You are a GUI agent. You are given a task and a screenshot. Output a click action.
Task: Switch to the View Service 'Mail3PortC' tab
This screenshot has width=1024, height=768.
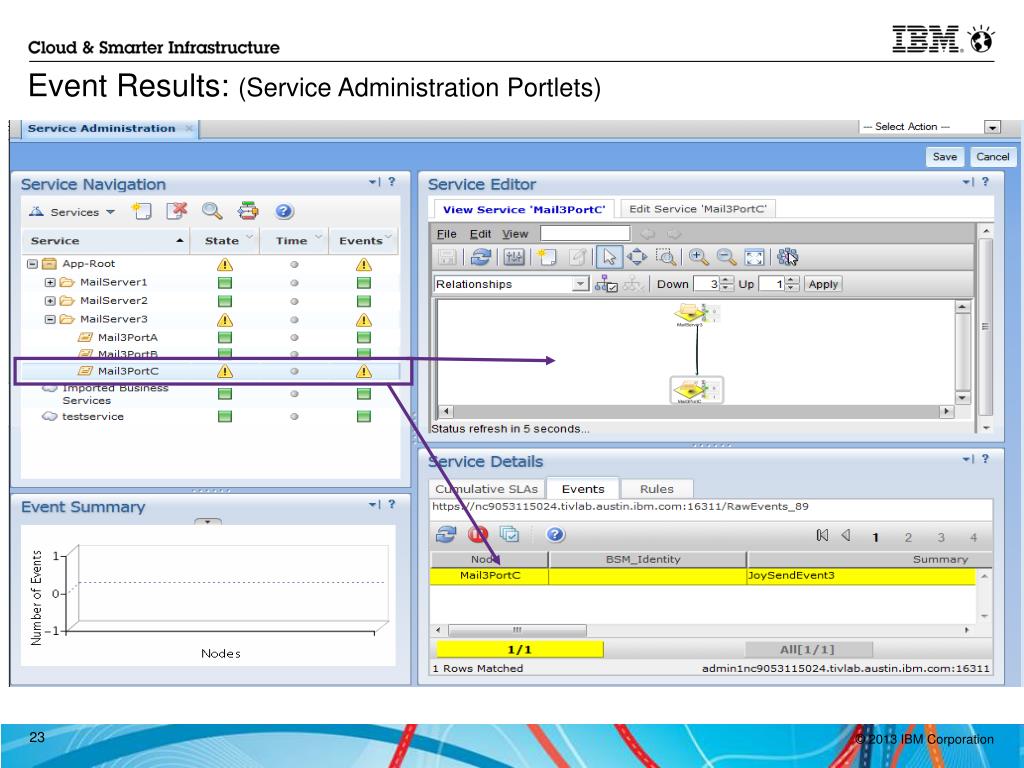(524, 210)
